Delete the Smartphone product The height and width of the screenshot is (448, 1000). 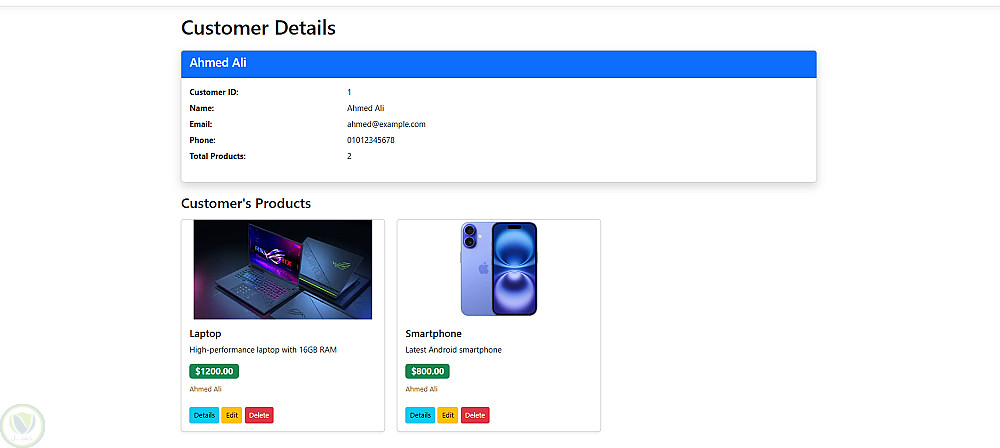click(475, 415)
